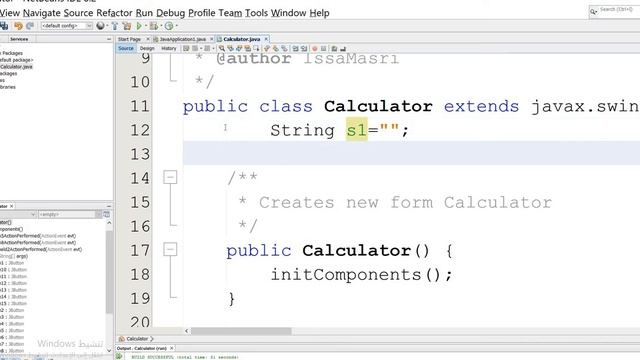This screenshot has height=360, width=640.
Task: Click the Find Next Occurrence icon
Action: pyautogui.click(x=239, y=49)
